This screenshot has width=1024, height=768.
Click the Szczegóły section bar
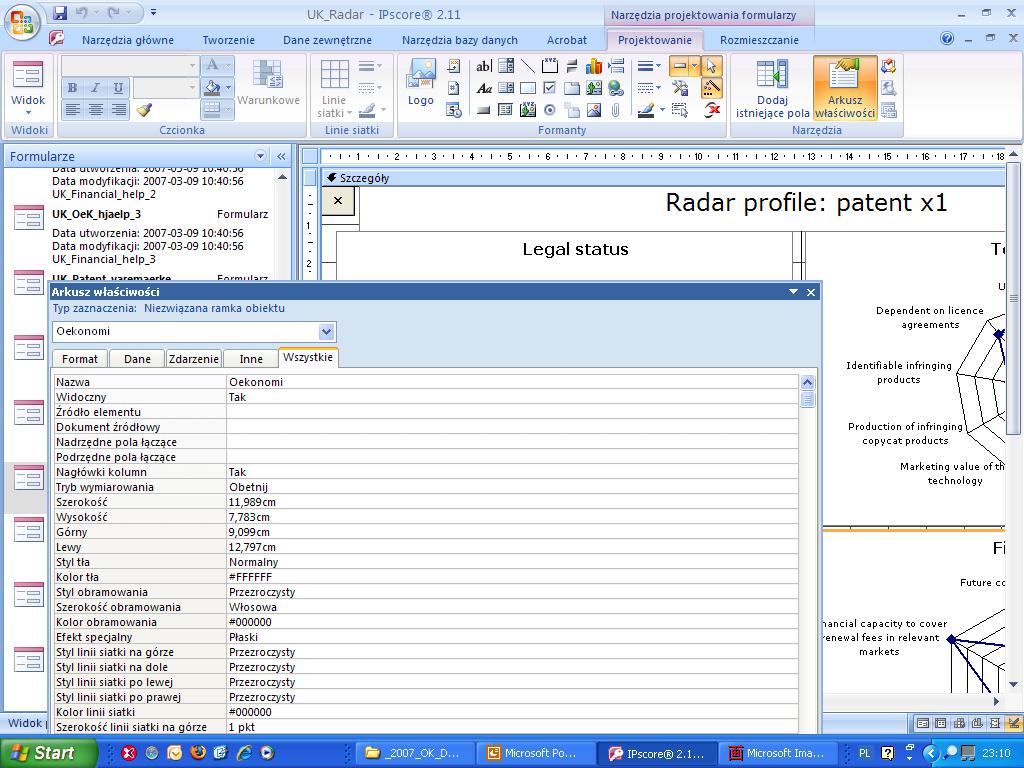[x=662, y=178]
